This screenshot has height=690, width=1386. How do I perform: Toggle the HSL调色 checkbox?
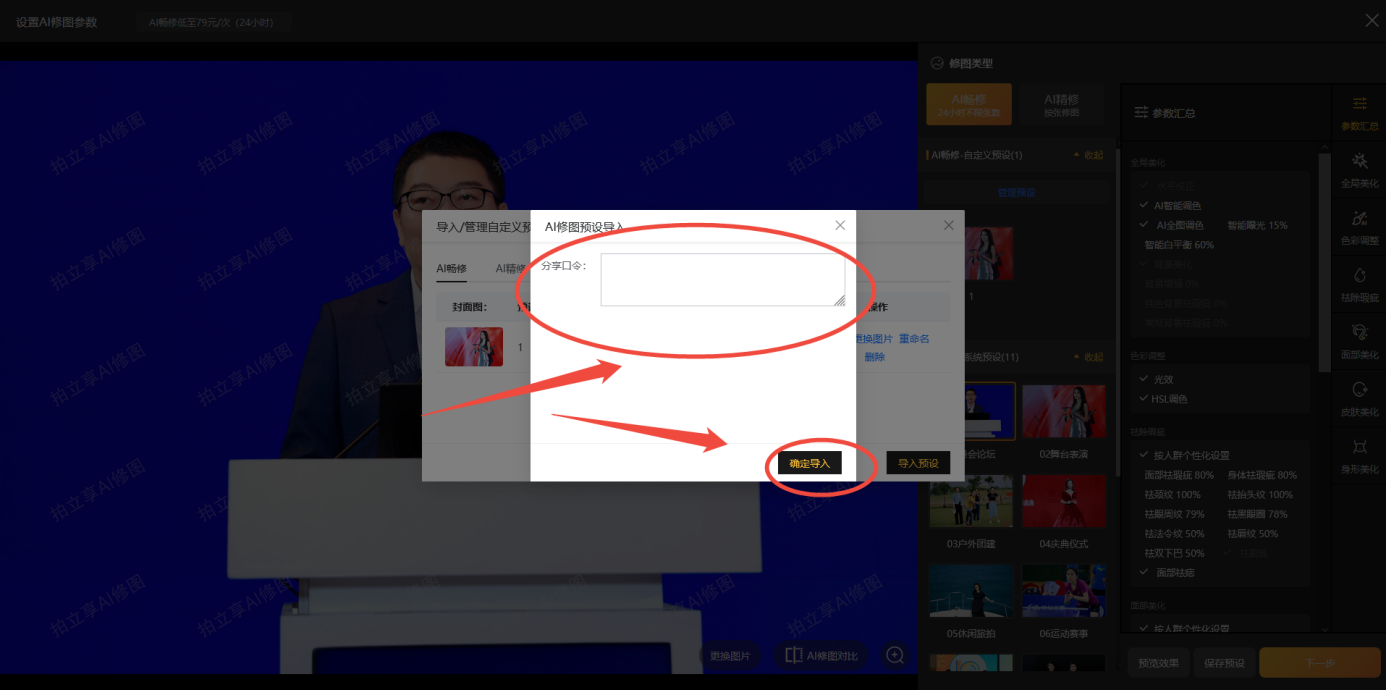point(1145,399)
